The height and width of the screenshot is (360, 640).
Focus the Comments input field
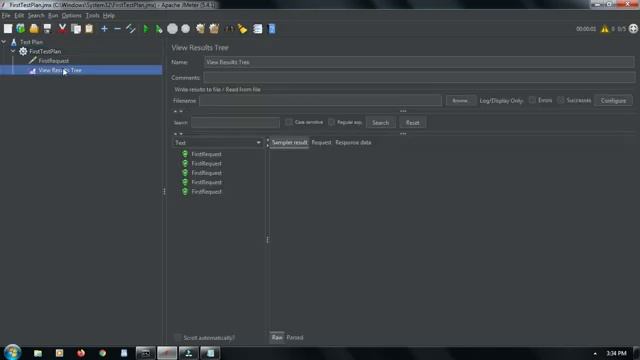[419, 77]
